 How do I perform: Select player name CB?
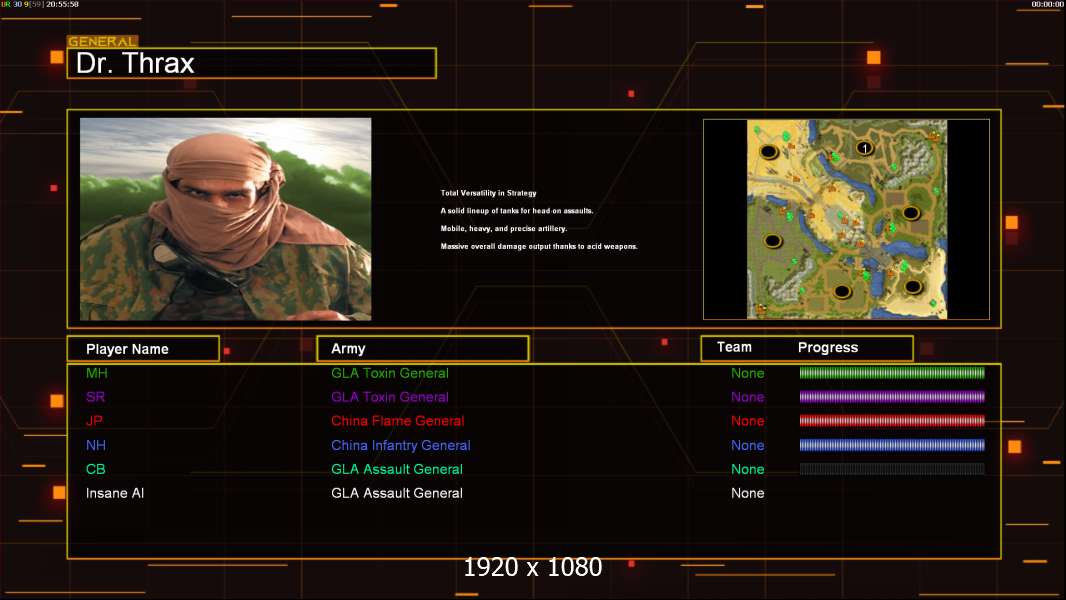tap(96, 469)
